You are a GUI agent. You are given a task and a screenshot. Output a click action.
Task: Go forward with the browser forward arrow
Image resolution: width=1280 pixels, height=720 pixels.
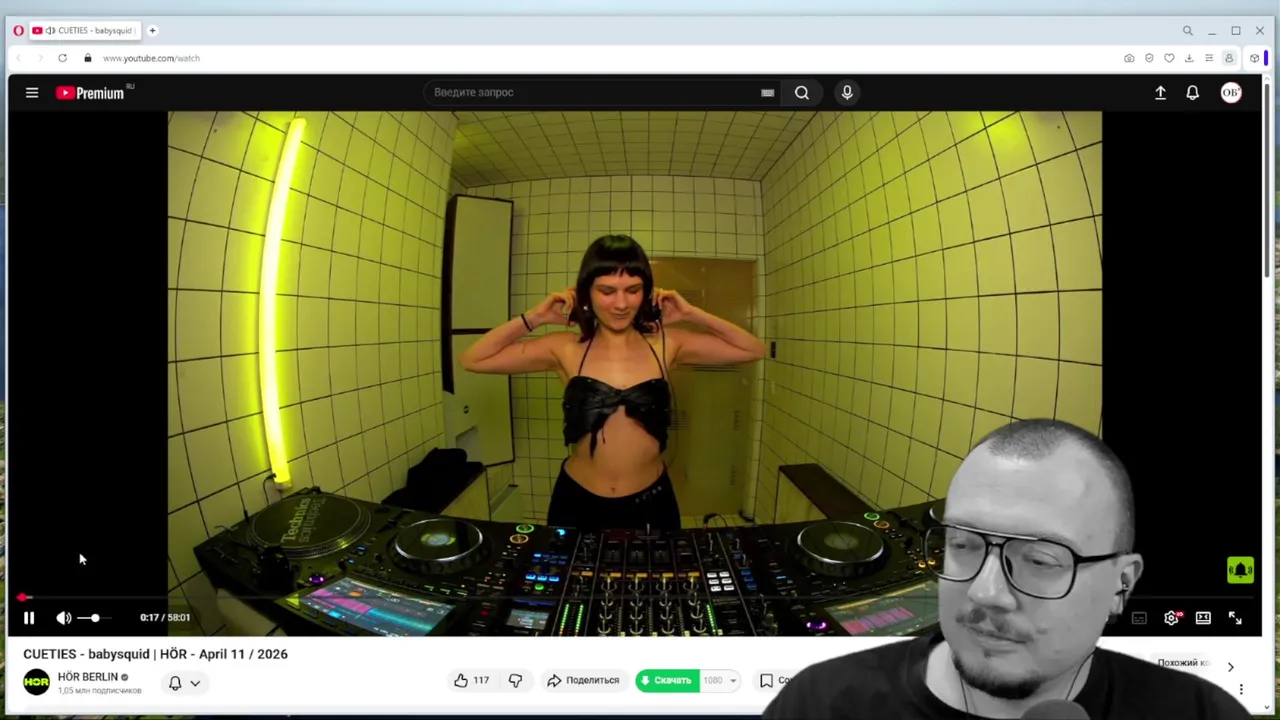40,58
